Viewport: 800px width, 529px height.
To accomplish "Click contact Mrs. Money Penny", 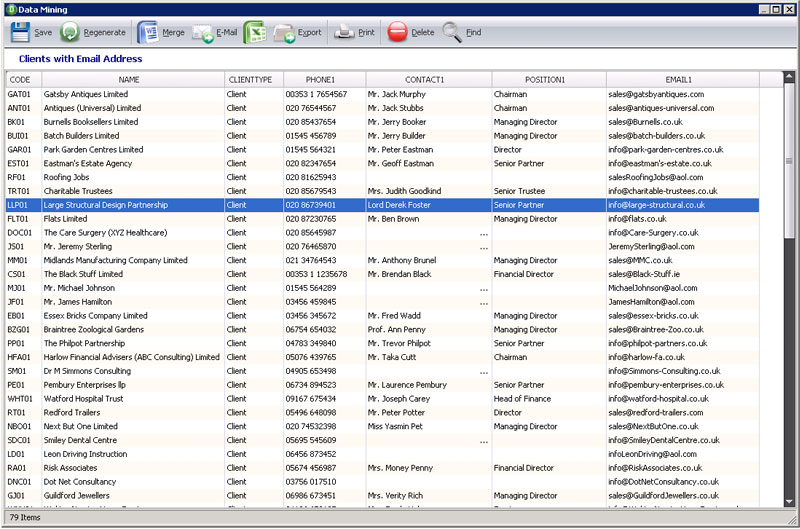I will point(400,468).
